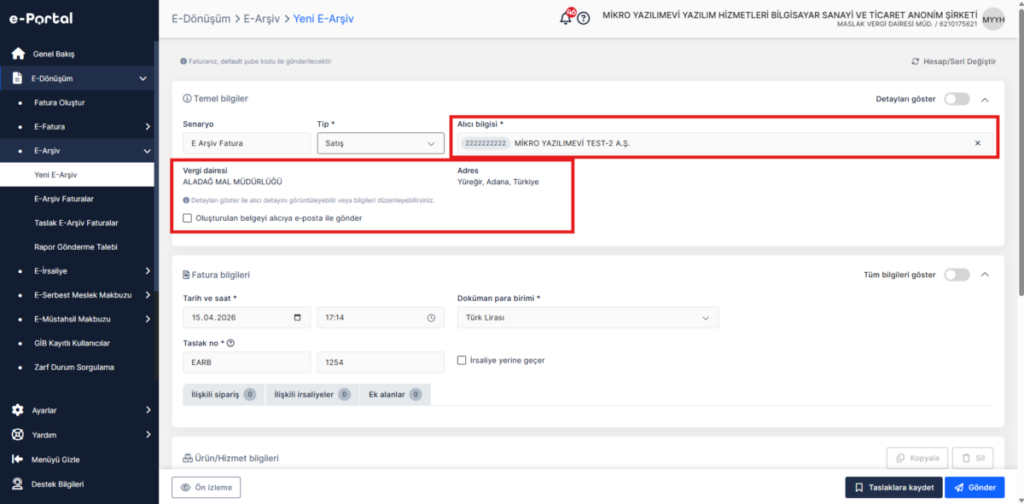Click the Temel bilgiler info icon
Viewport: 1024px width, 504px height.
(187, 99)
